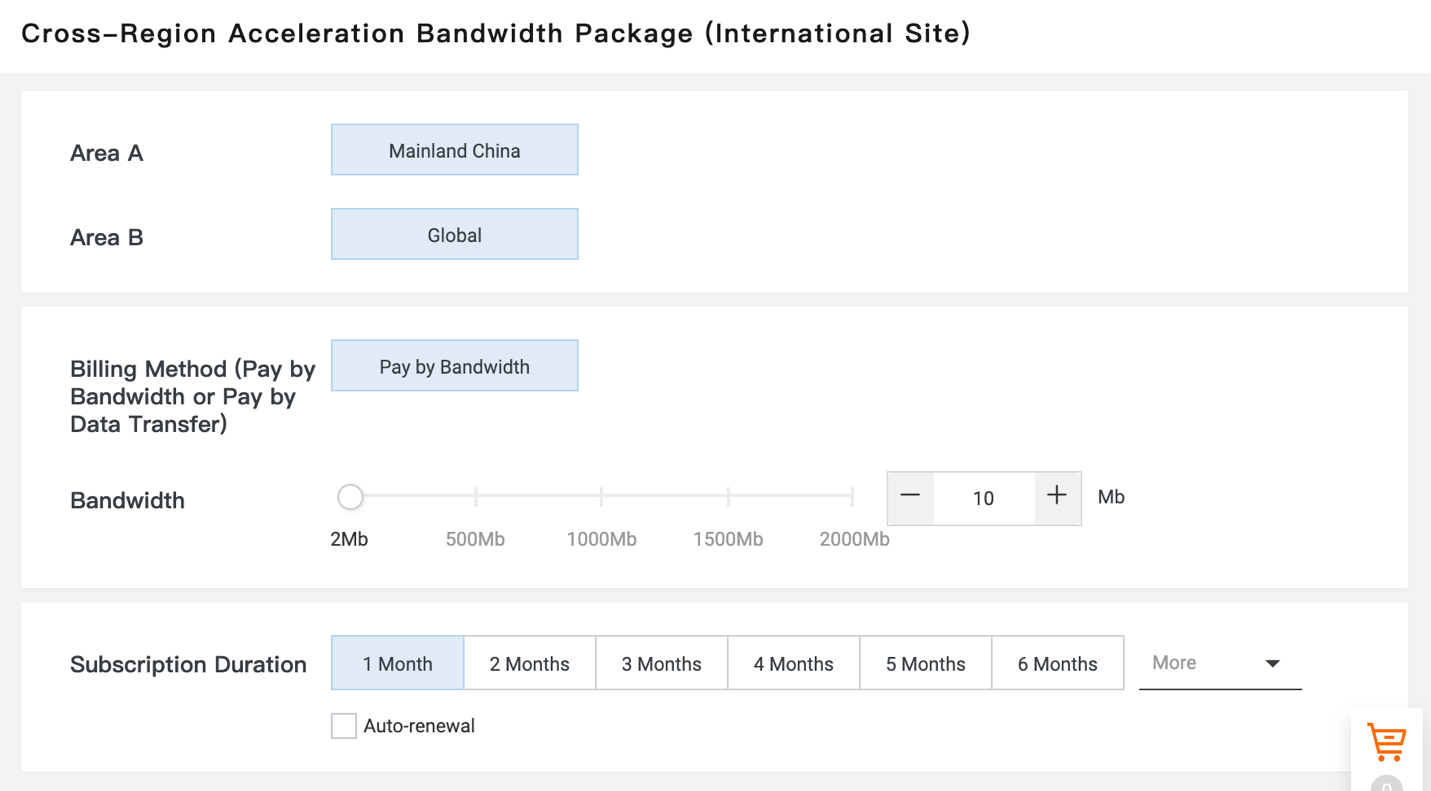Click the bandwidth slider handle
This screenshot has width=1431, height=791.
click(350, 497)
